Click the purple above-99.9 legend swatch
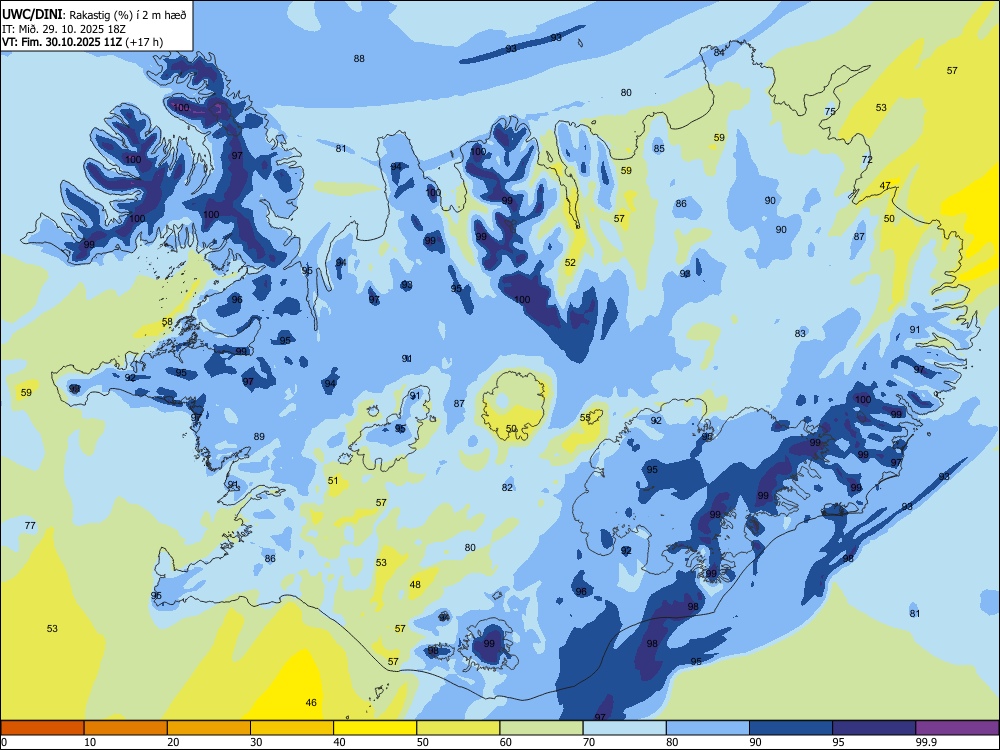1000x750 pixels. pyautogui.click(x=957, y=728)
